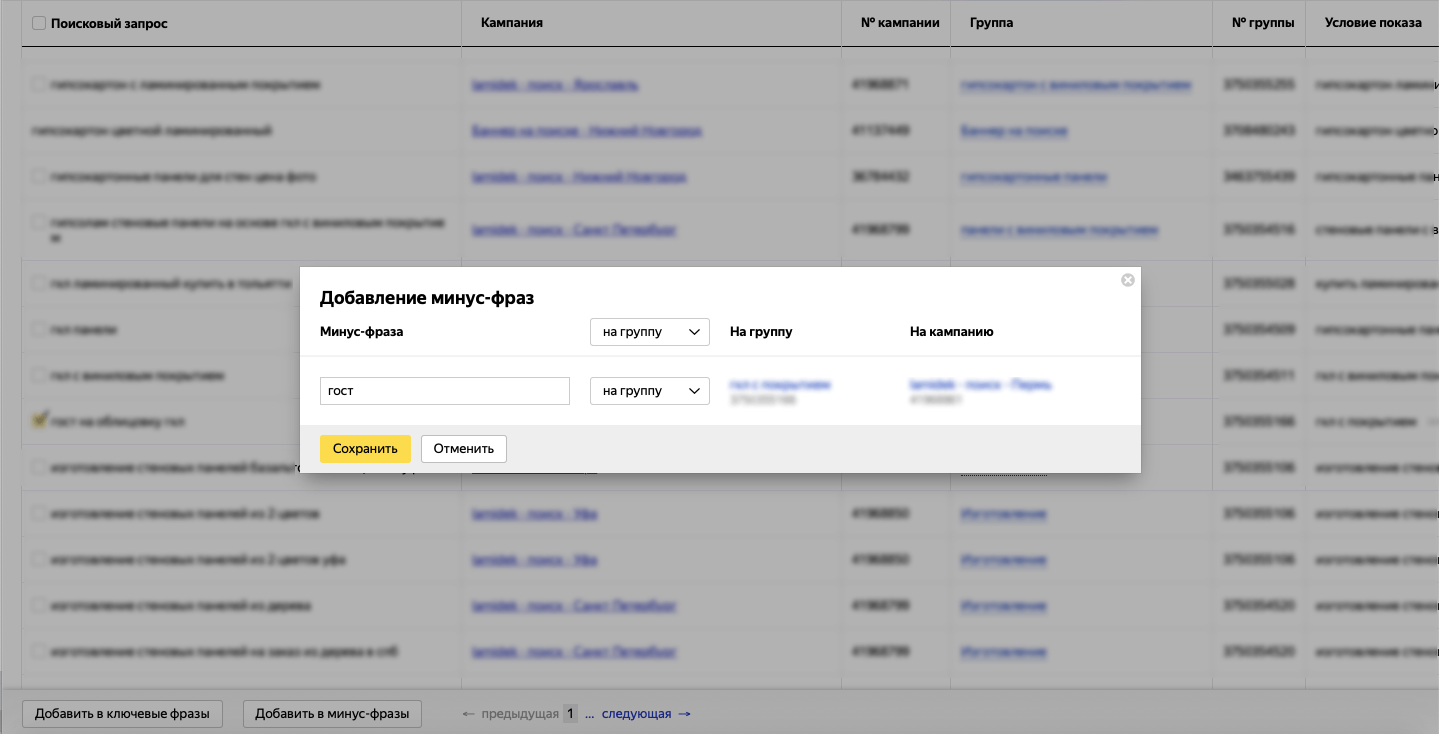This screenshot has height=734, width=1439.
Task: Select page 1 in pagination
Action: coord(570,714)
